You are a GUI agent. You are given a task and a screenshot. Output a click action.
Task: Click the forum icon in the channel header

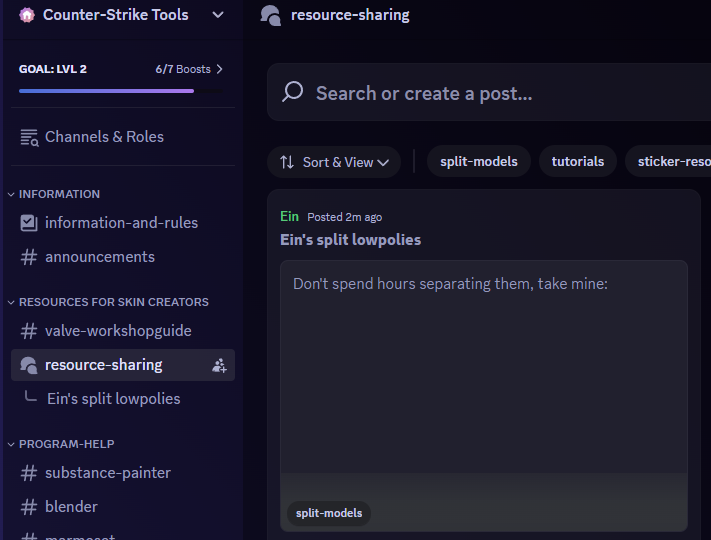coord(270,15)
